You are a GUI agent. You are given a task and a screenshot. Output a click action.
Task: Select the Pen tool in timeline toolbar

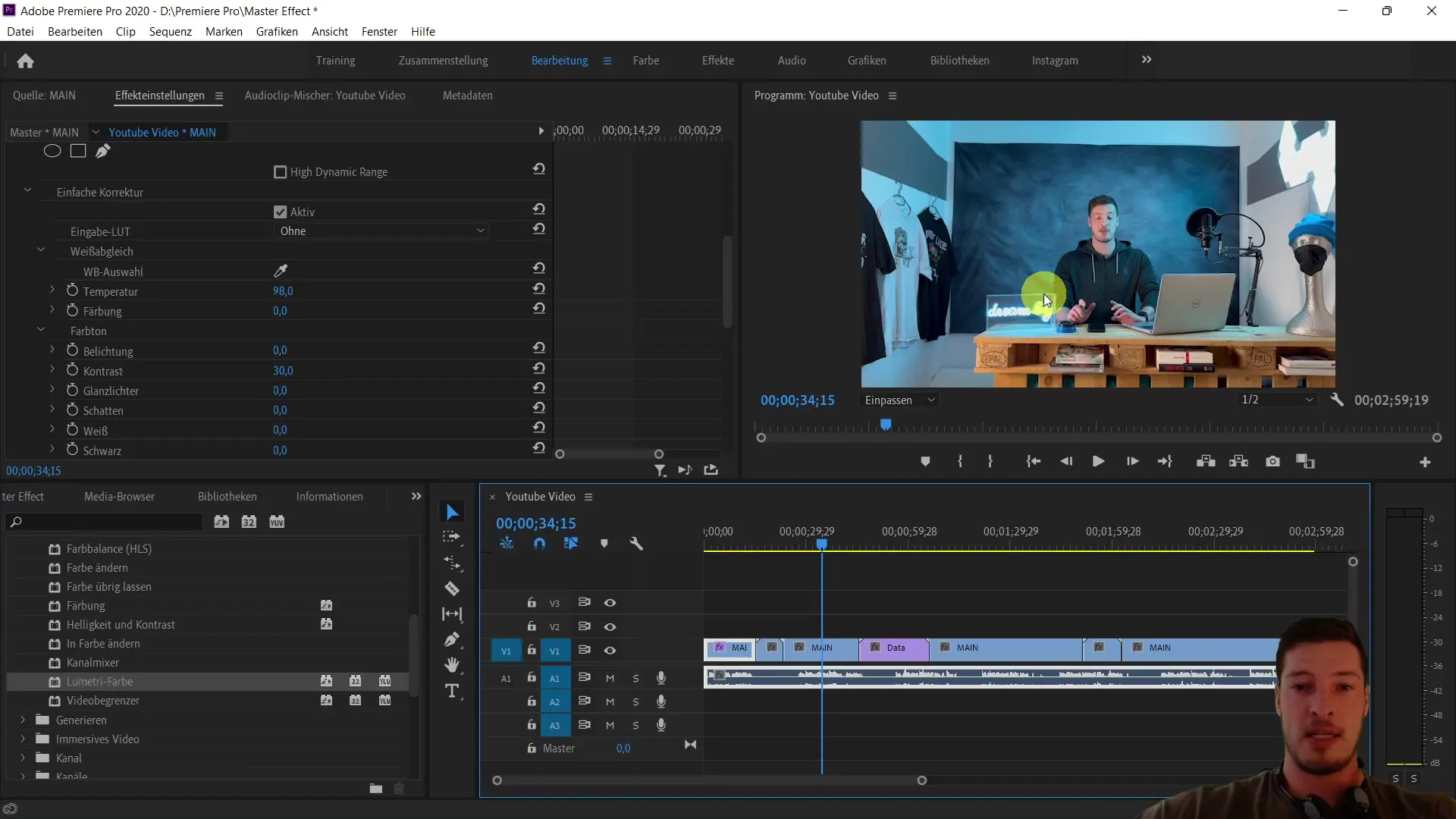click(452, 639)
